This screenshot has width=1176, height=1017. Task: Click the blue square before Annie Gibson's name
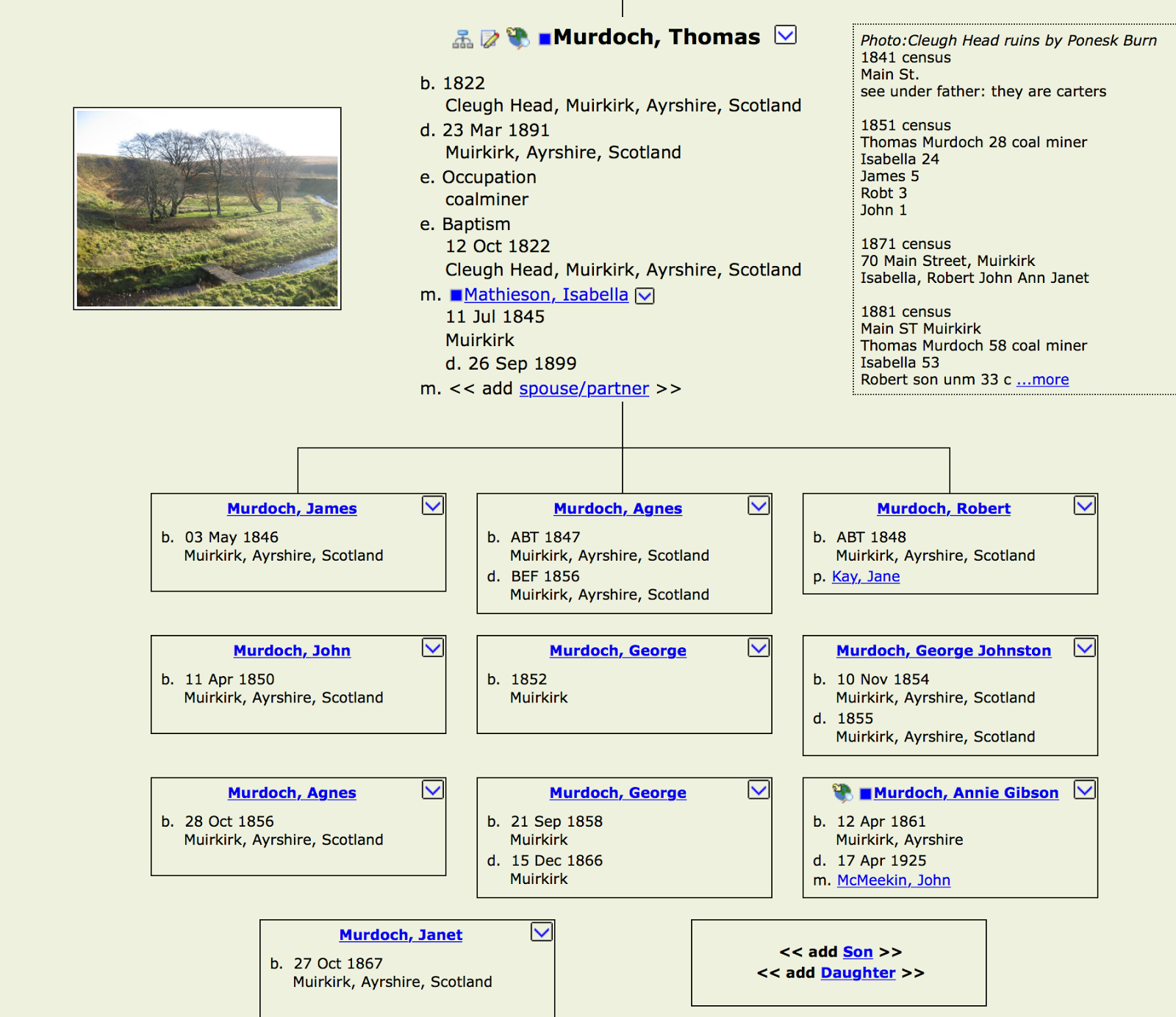(x=864, y=792)
